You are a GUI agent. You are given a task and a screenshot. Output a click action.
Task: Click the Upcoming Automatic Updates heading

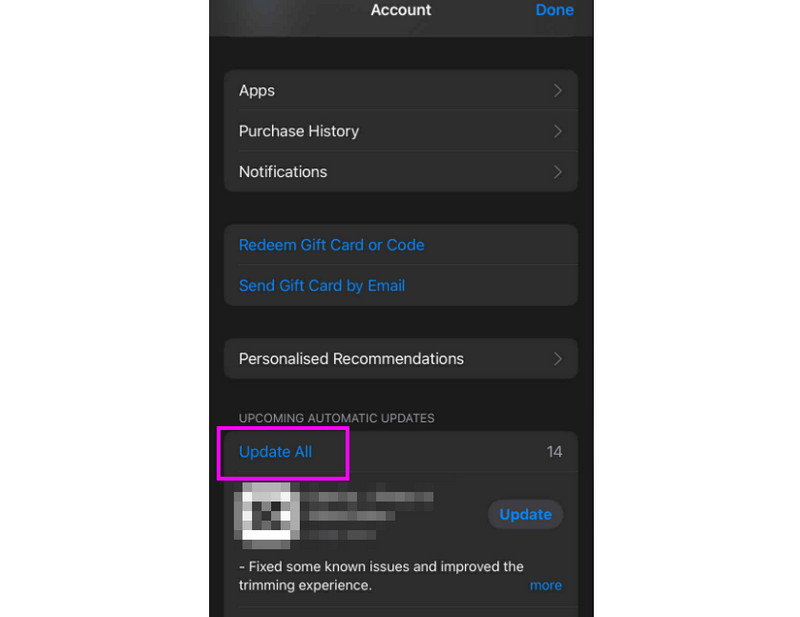(x=337, y=418)
